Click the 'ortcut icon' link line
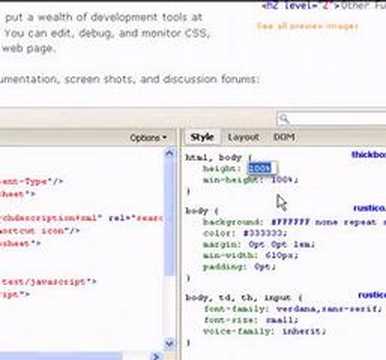 [x=40, y=231]
